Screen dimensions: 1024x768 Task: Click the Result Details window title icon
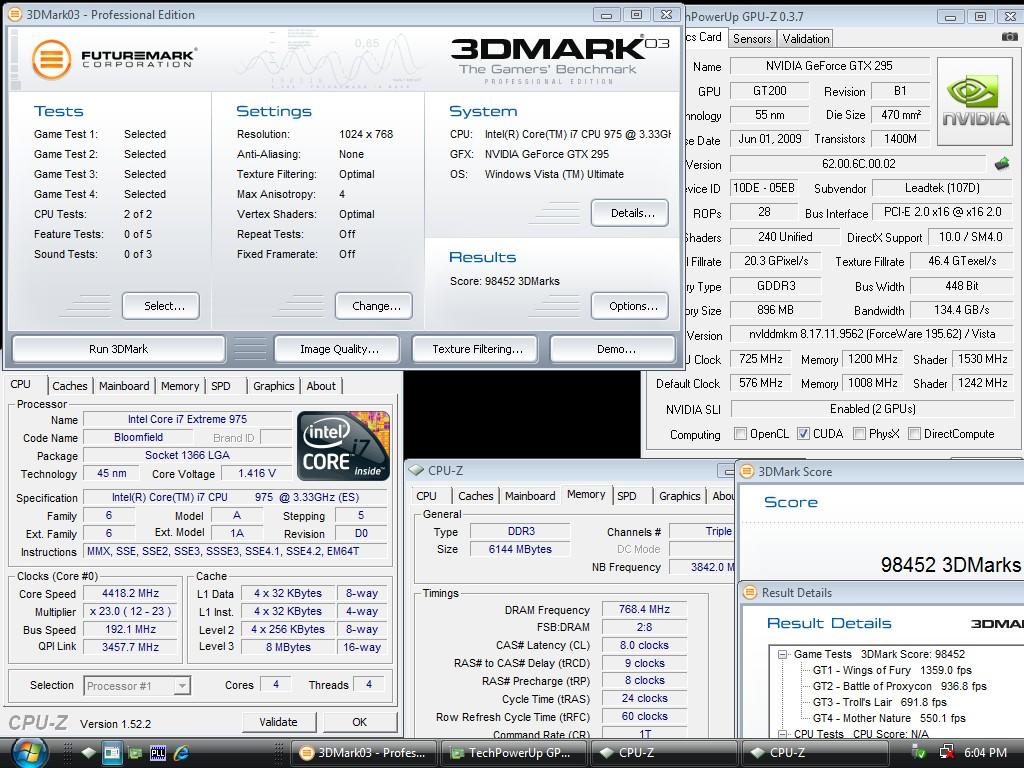[x=750, y=592]
